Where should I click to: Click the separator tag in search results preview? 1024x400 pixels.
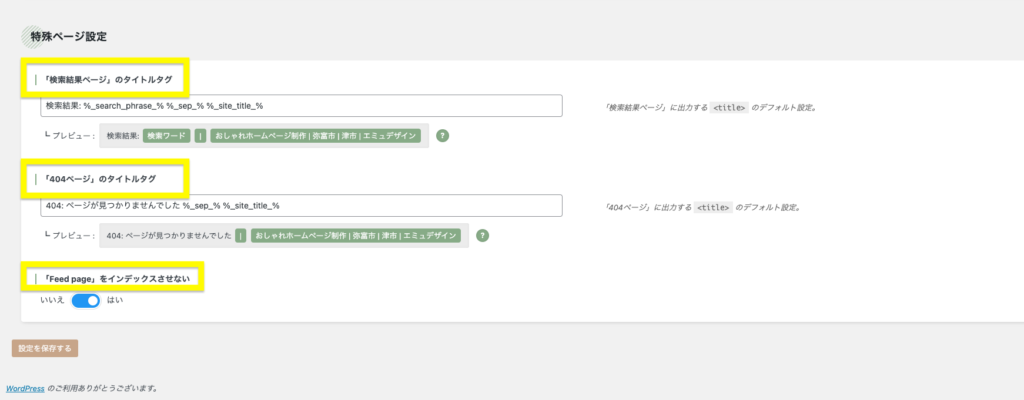pyautogui.click(x=200, y=135)
